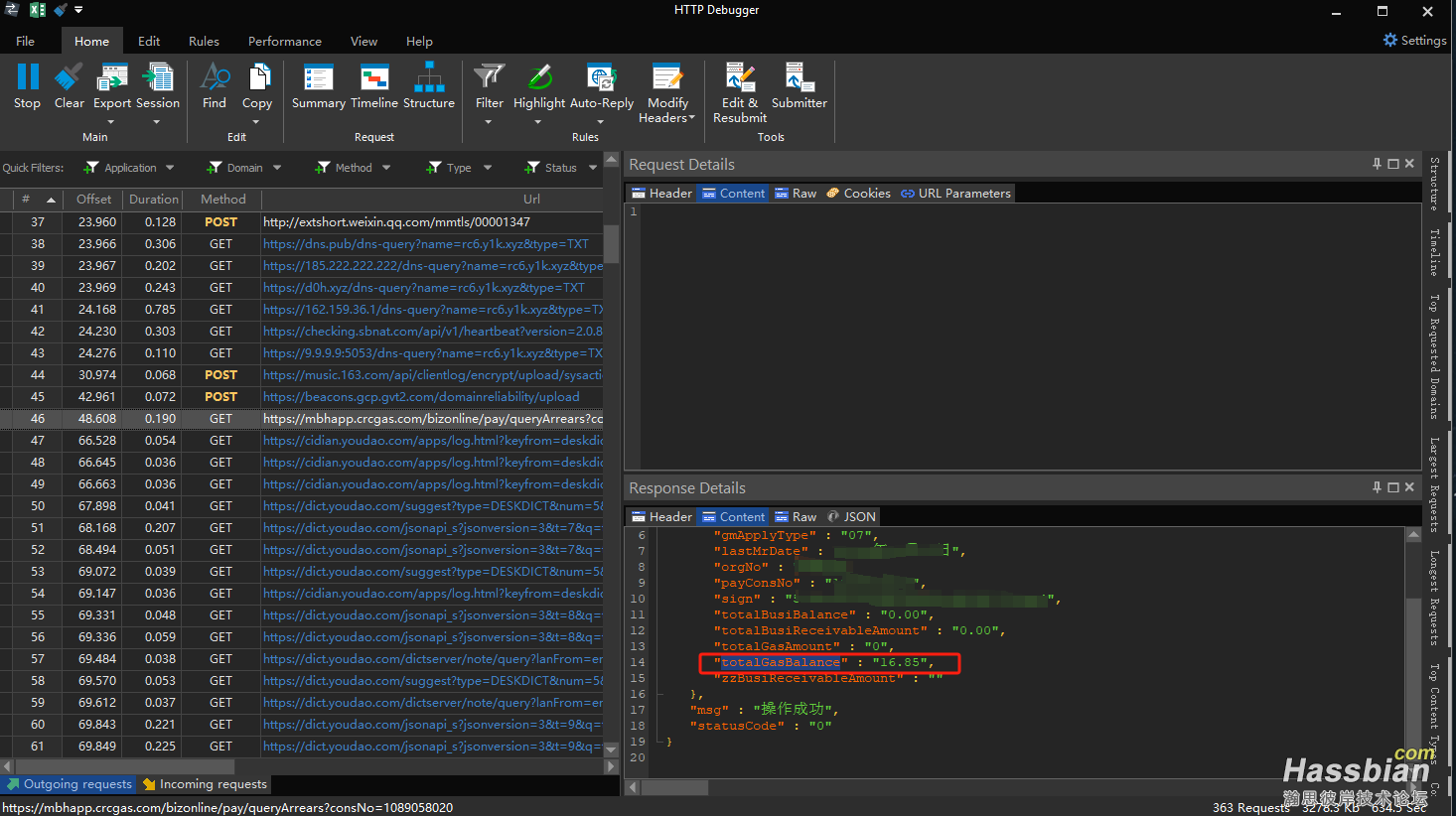Image resolution: width=1456 pixels, height=816 pixels.
Task: Expand the Filter dropdown arrow
Action: [489, 122]
